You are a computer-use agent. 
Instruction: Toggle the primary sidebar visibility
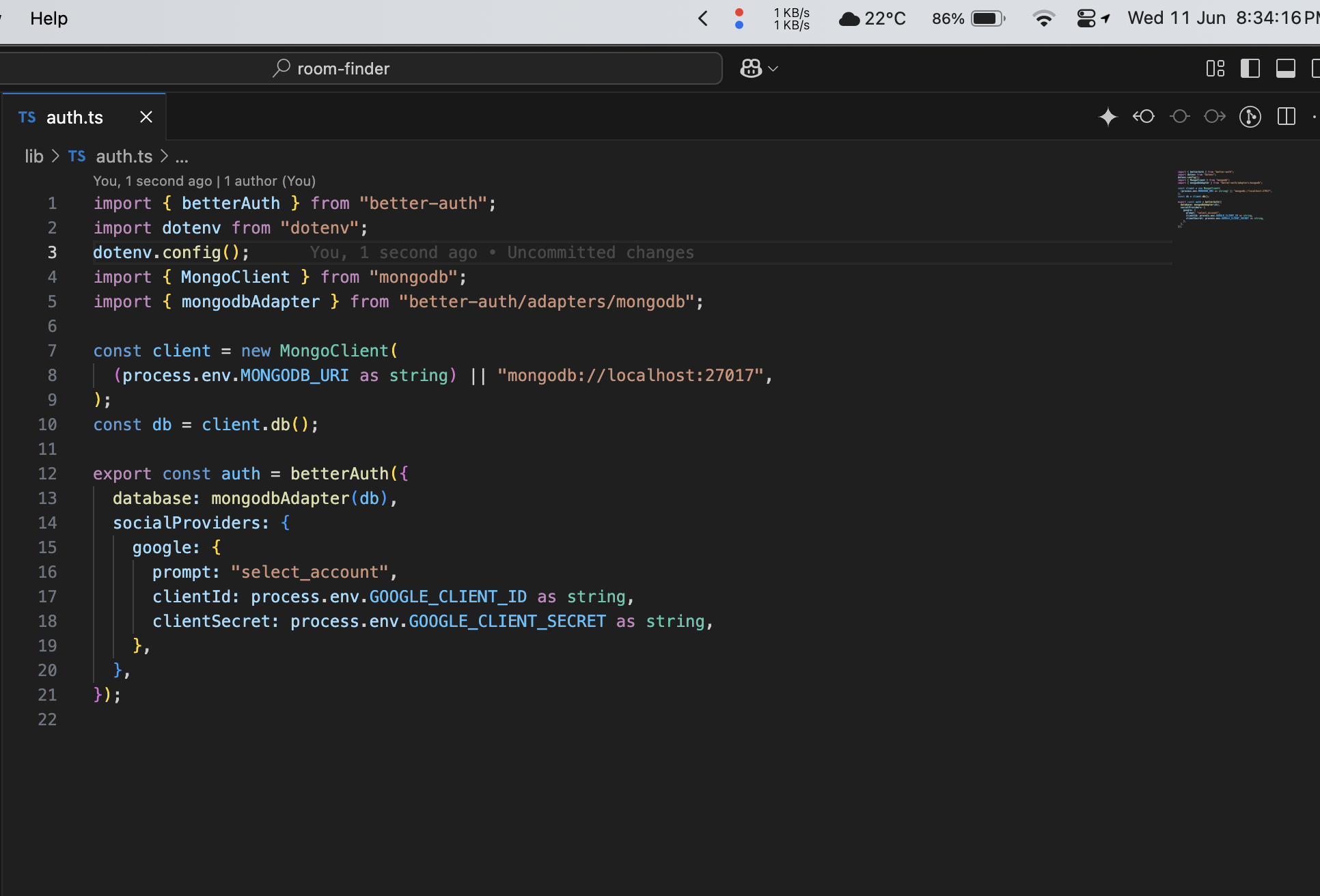coord(1250,68)
